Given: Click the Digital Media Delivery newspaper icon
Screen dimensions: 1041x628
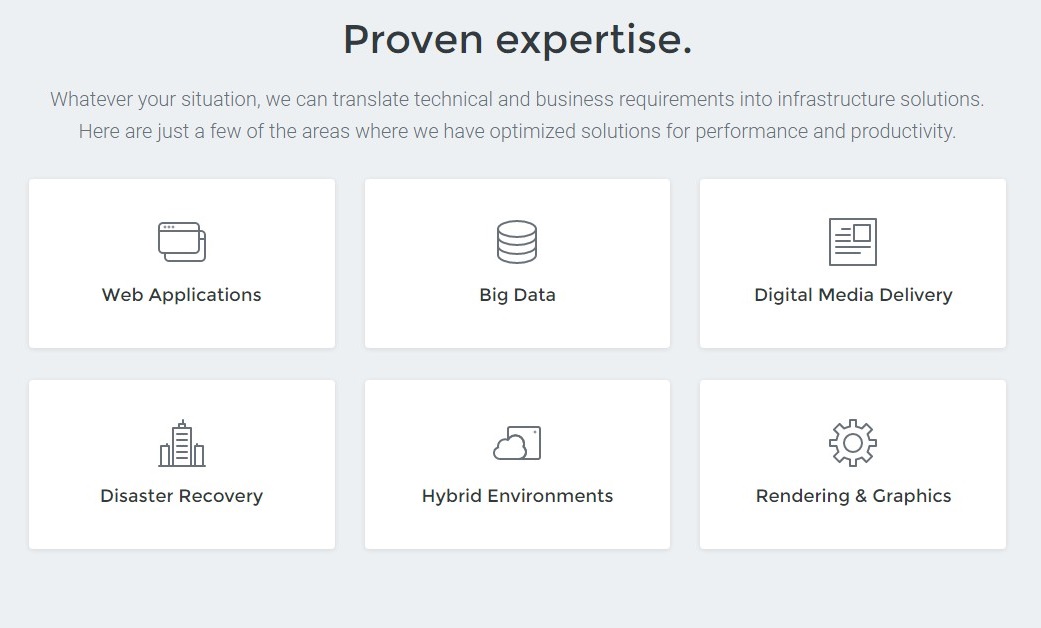Looking at the screenshot, I should click(x=853, y=242).
